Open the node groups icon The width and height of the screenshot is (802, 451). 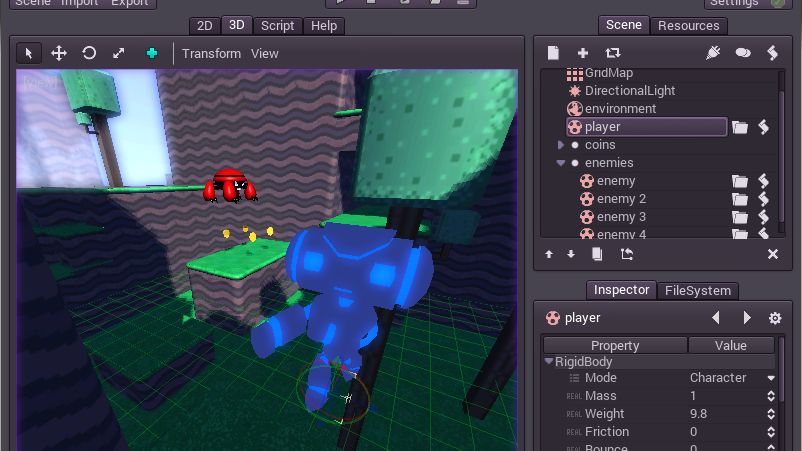743,53
